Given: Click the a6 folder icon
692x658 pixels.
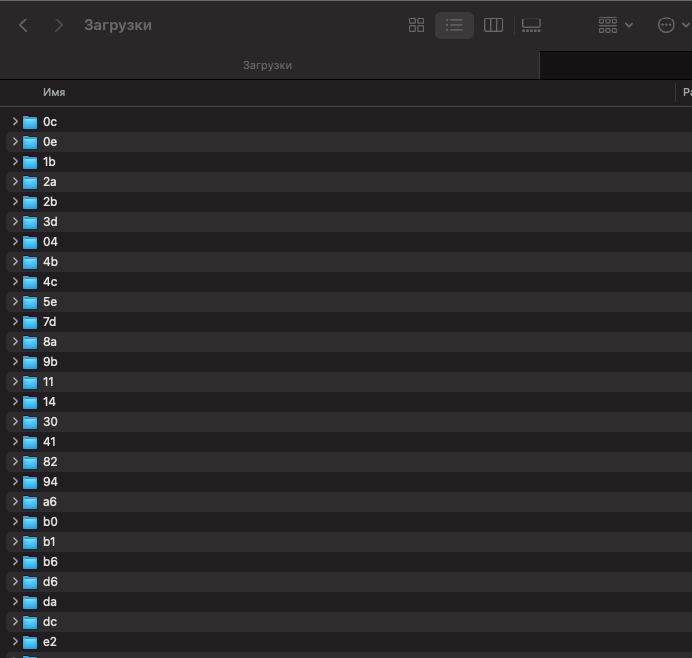Looking at the screenshot, I should (x=30, y=502).
